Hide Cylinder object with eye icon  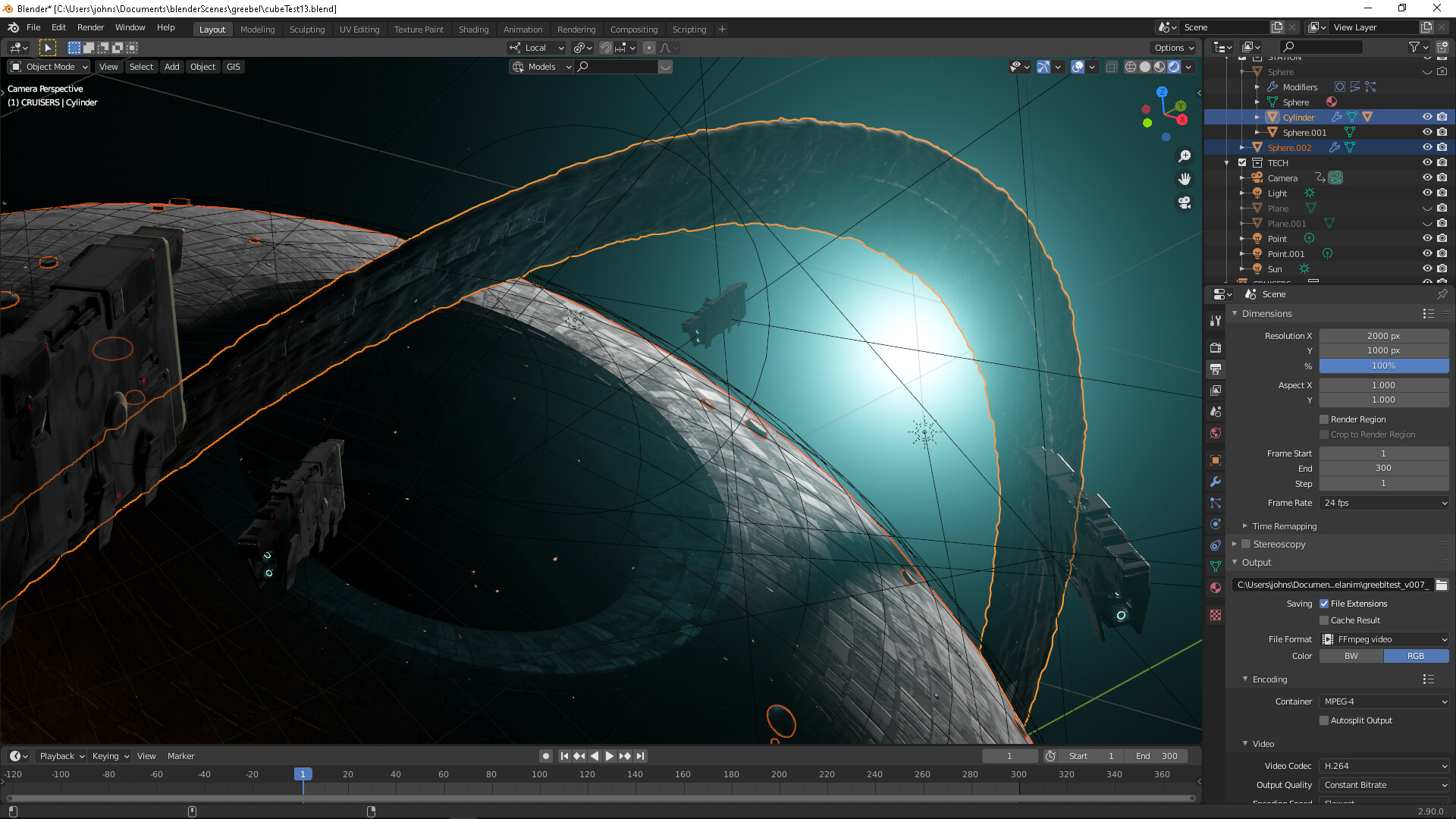[1426, 117]
